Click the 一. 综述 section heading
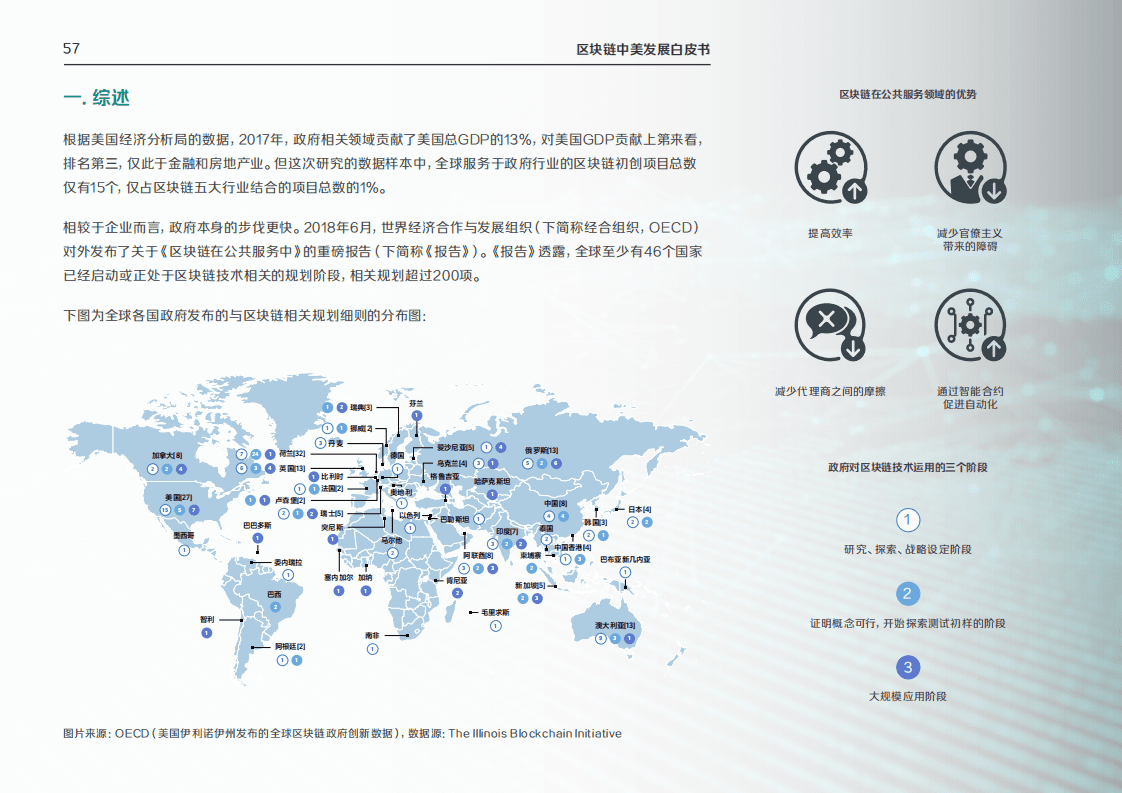The width and height of the screenshot is (1122, 793). point(96,98)
